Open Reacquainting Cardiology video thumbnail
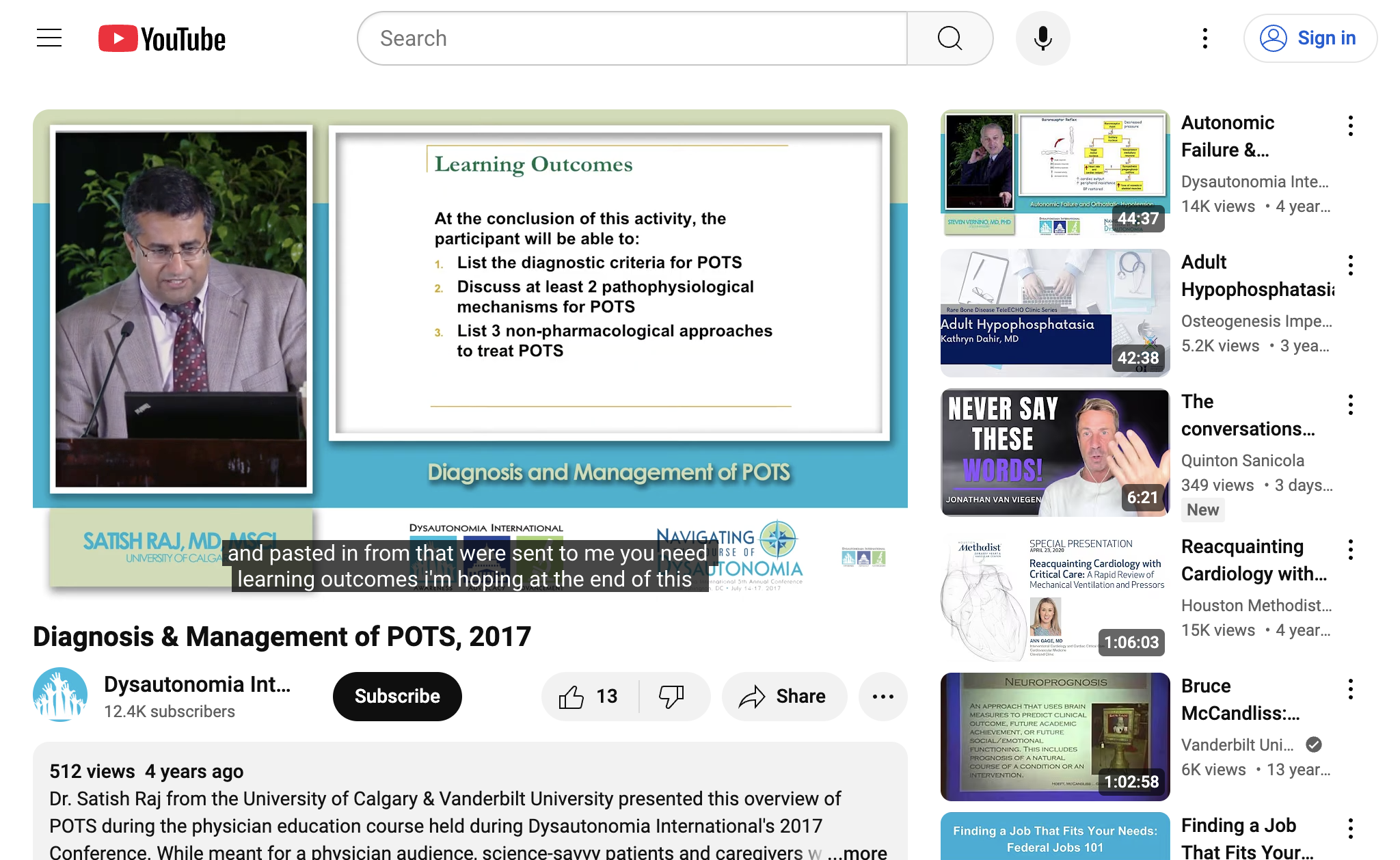This screenshot has width=1400, height=860. (x=1055, y=597)
